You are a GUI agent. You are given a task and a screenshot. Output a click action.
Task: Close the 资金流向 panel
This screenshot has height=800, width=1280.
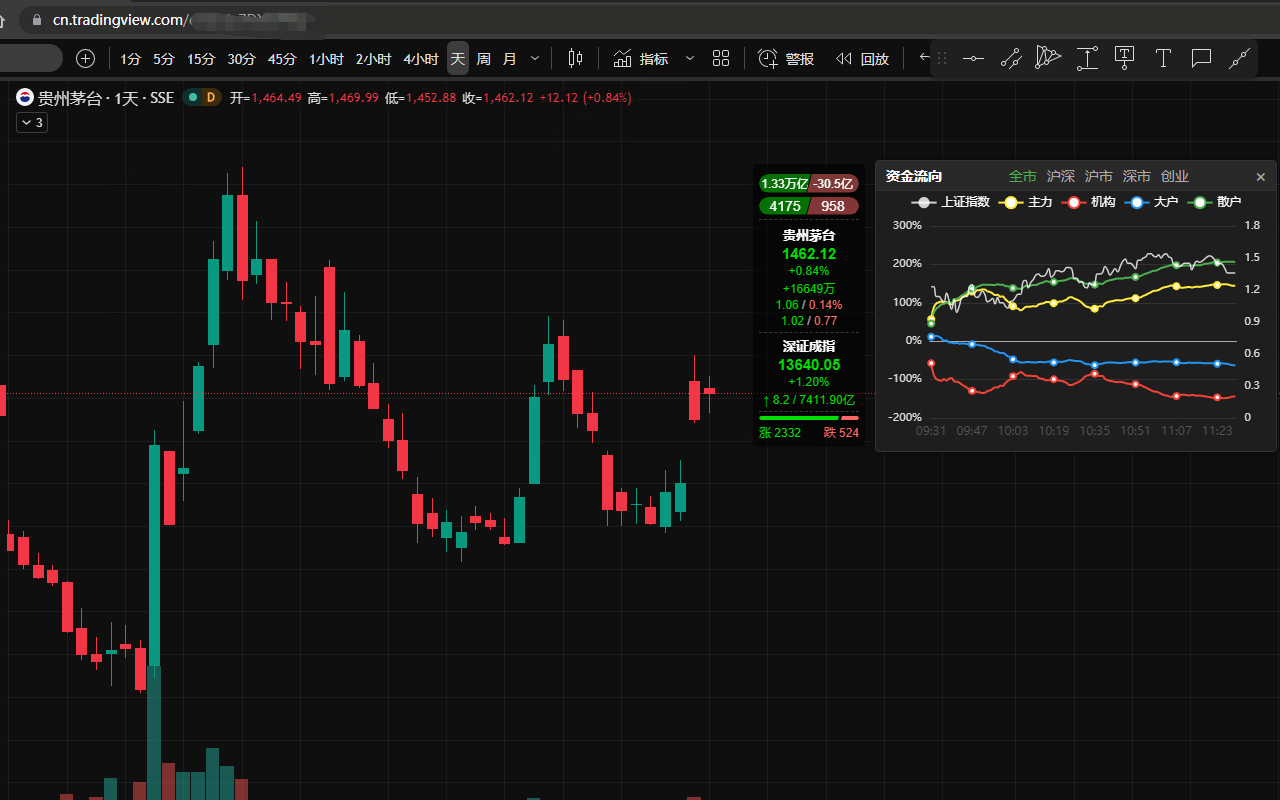tap(1261, 177)
